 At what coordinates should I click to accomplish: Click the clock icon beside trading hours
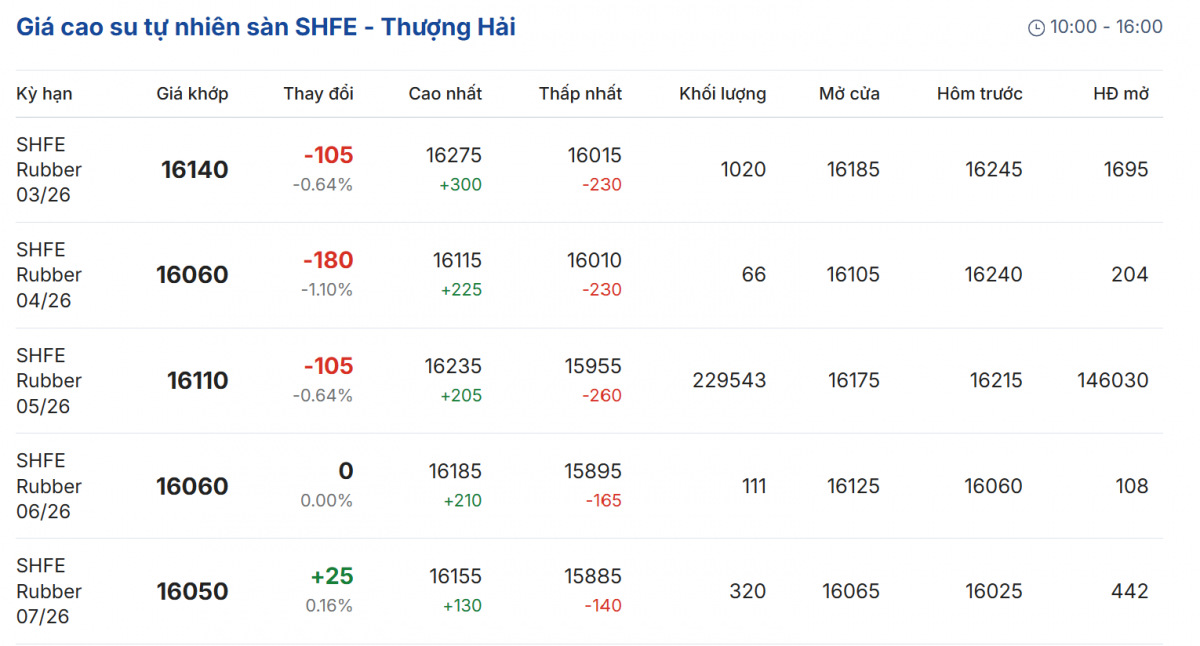[x=1036, y=28]
